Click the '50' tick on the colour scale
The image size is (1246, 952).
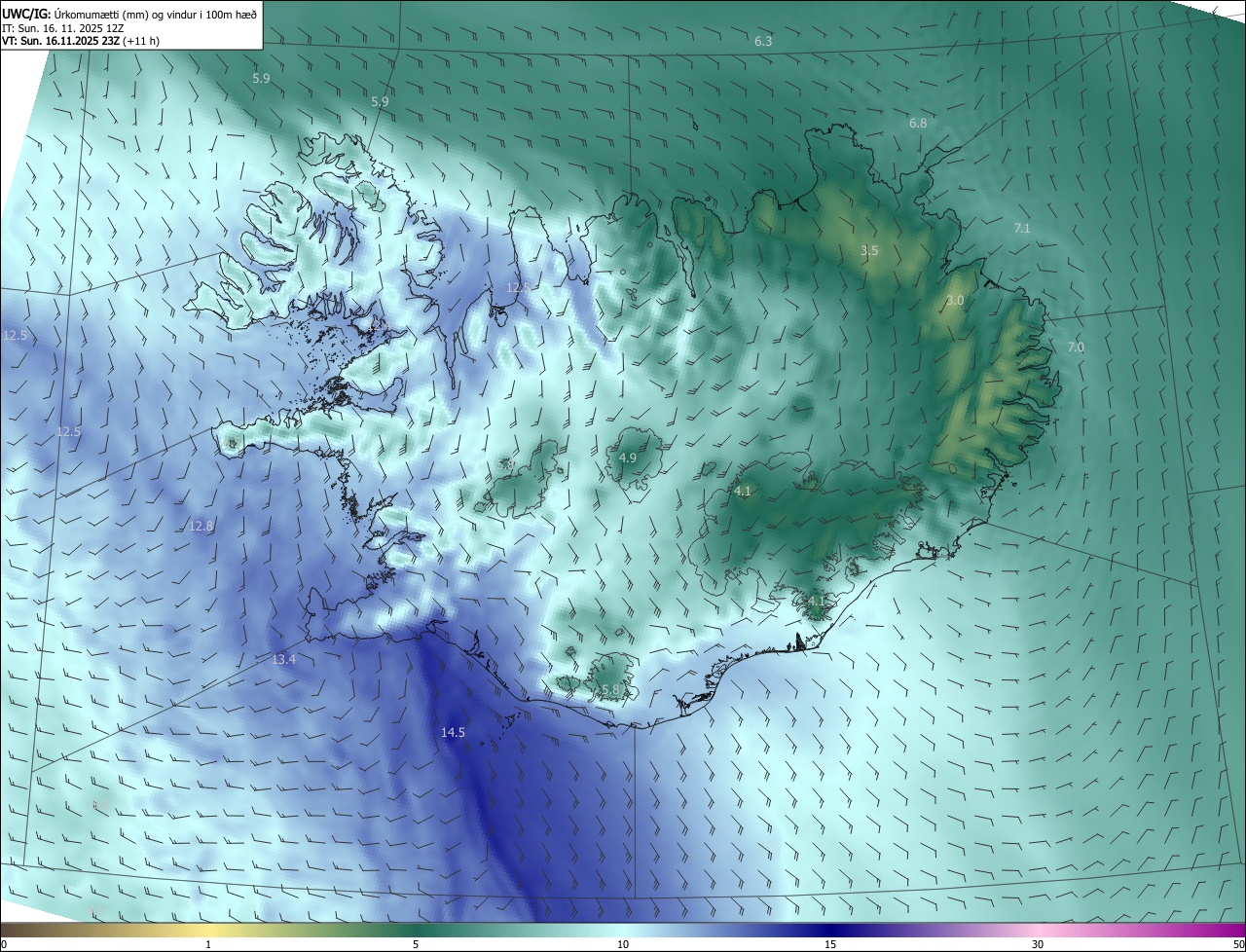1237,944
